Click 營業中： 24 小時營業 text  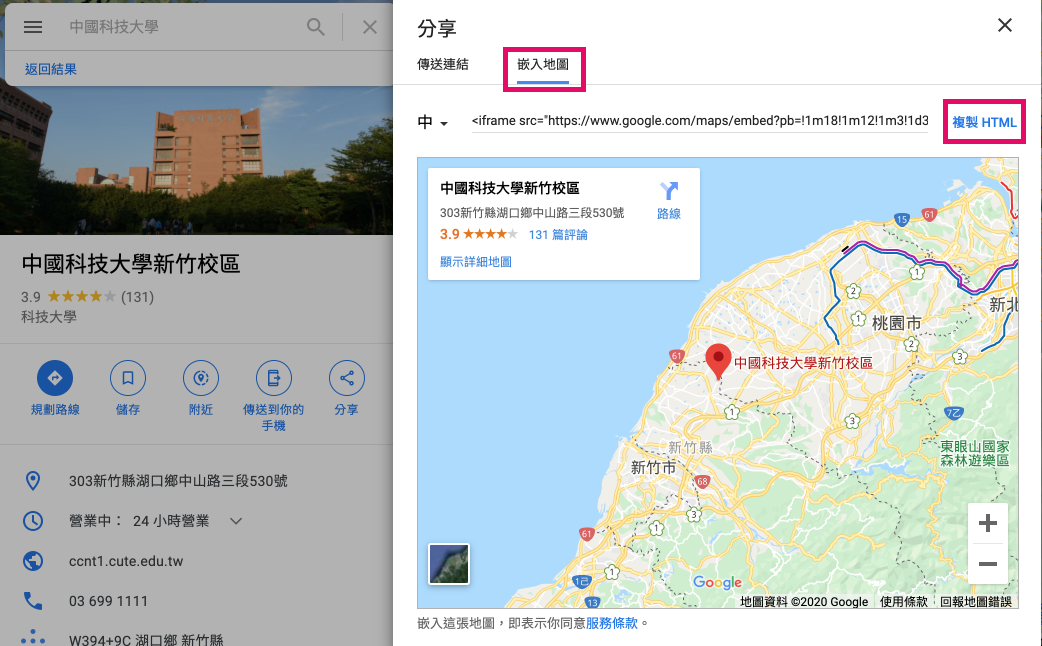point(139,521)
